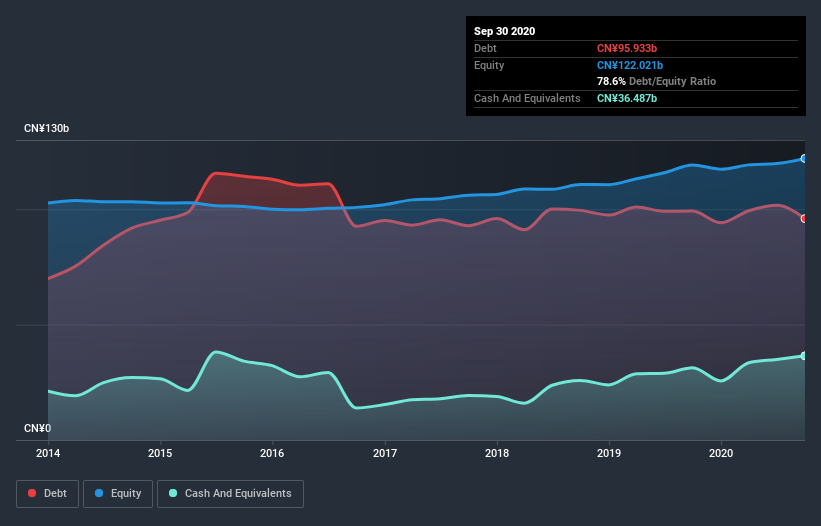Click the 2015 x-axis label

pos(160,453)
